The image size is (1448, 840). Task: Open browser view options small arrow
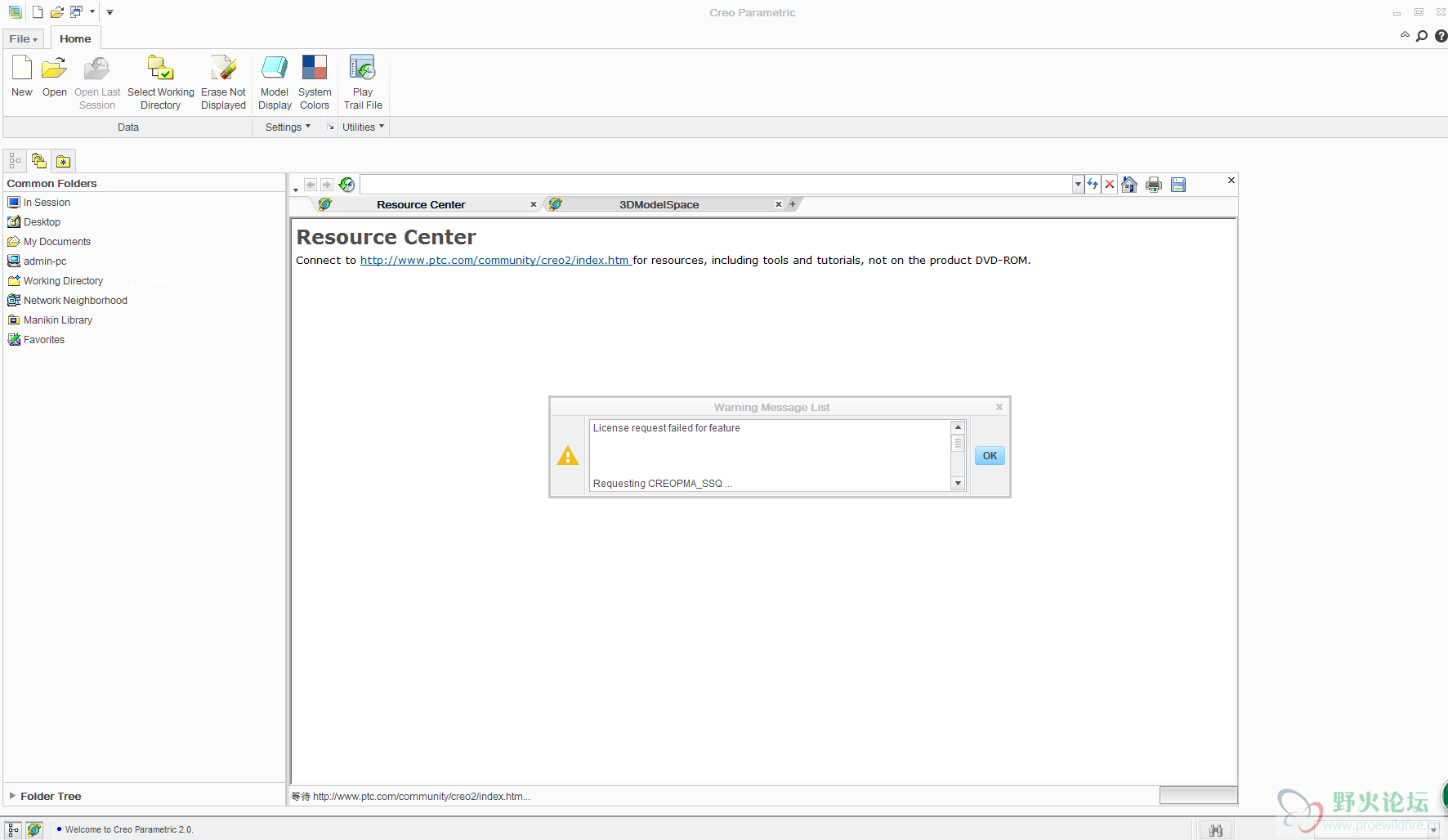296,190
